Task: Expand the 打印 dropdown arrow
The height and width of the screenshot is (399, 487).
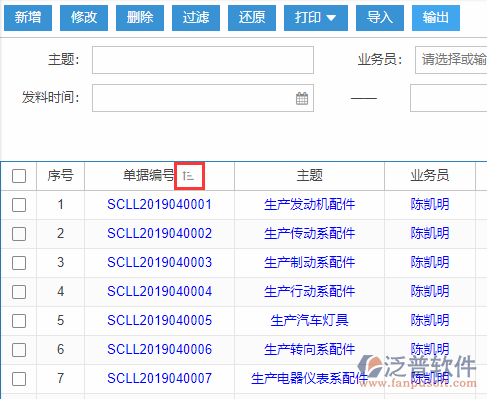Action: 331,18
